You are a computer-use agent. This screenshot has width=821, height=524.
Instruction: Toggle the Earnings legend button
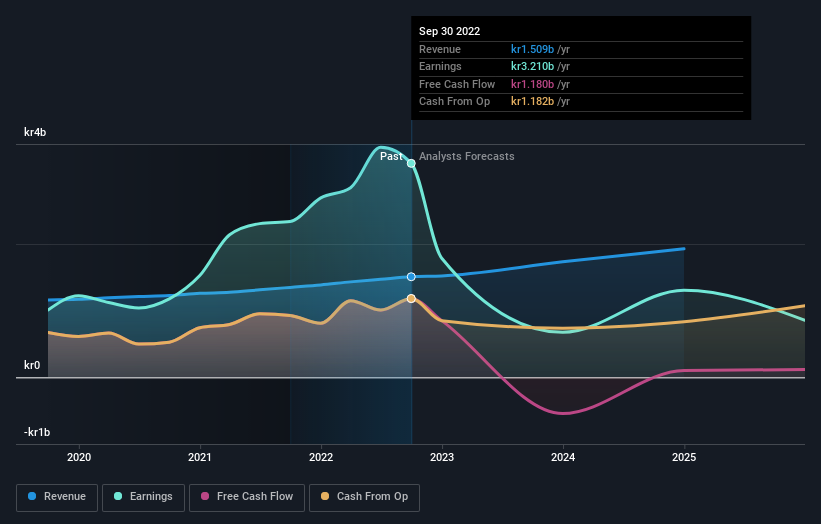point(143,497)
